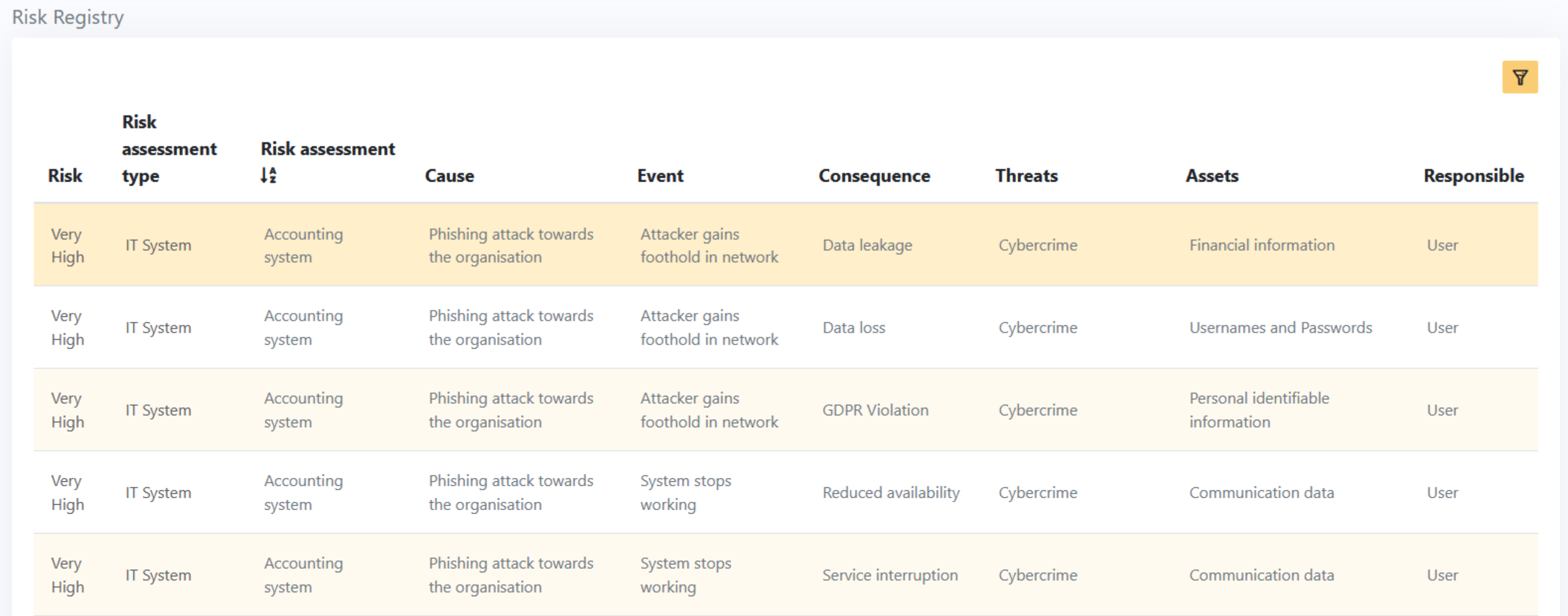Screen dimensions: 1568x616
Task: Open the Service interruption row
Action: [x=890, y=575]
